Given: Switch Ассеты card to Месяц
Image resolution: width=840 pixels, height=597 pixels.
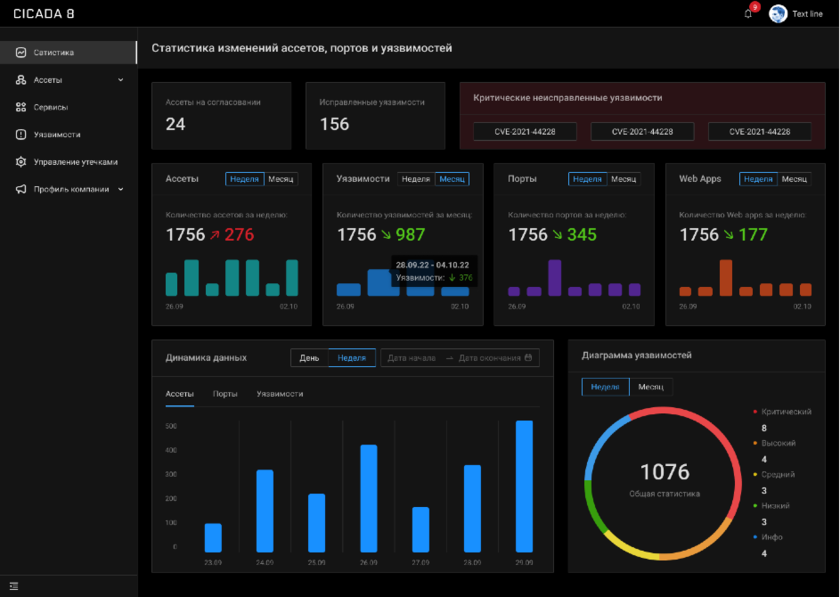Looking at the screenshot, I should point(281,179).
